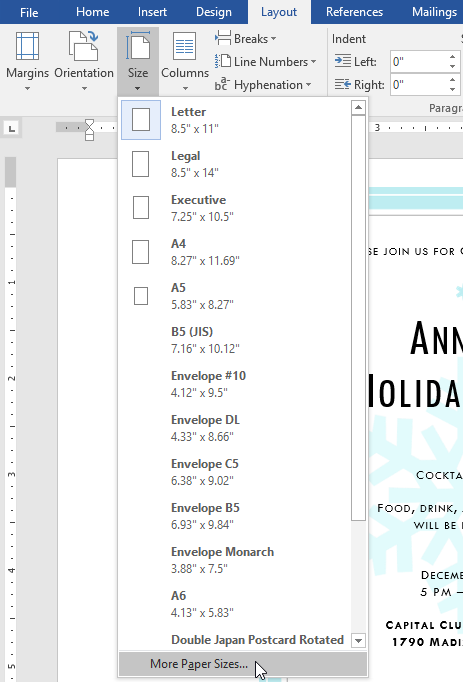Choose A6 paper size

(235, 603)
